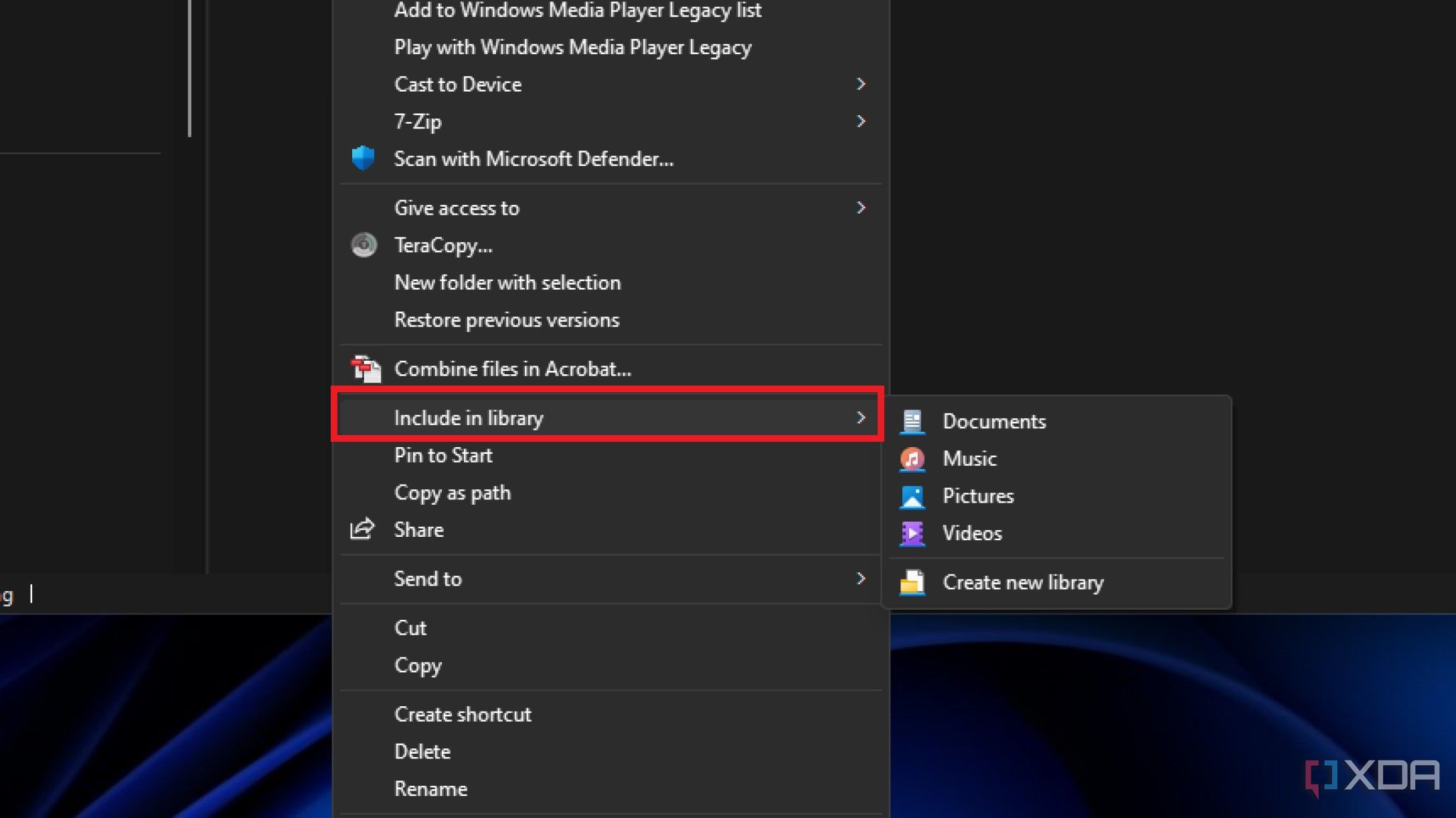Choose Create shortcut
This screenshot has height=818, width=1456.
(x=611, y=714)
